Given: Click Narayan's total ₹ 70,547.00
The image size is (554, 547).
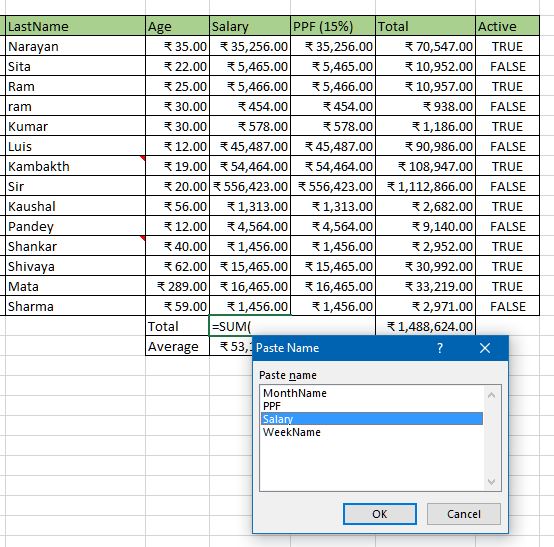Looking at the screenshot, I should (425, 46).
